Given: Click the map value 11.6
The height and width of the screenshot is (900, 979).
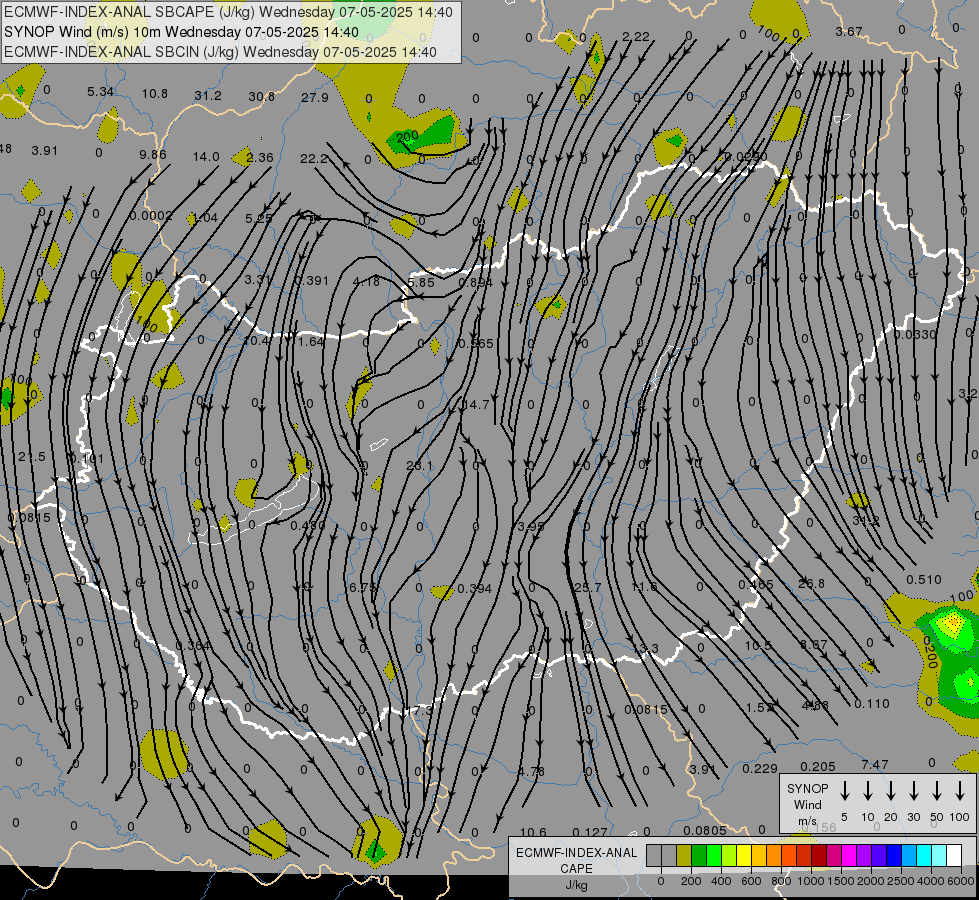Looking at the screenshot, I should 644,586.
